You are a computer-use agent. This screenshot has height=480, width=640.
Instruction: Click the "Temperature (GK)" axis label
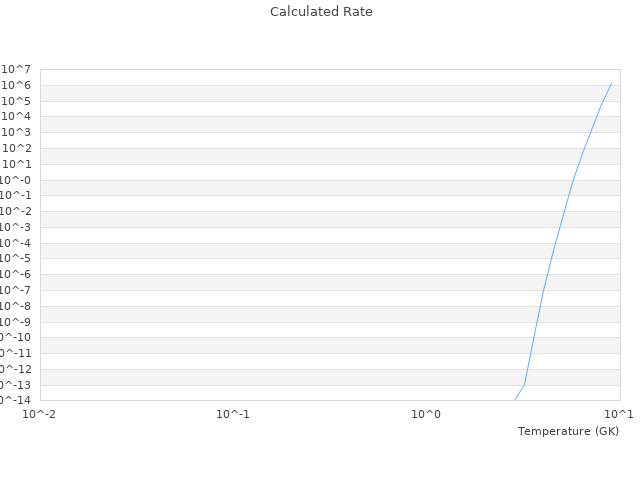click(x=568, y=431)
